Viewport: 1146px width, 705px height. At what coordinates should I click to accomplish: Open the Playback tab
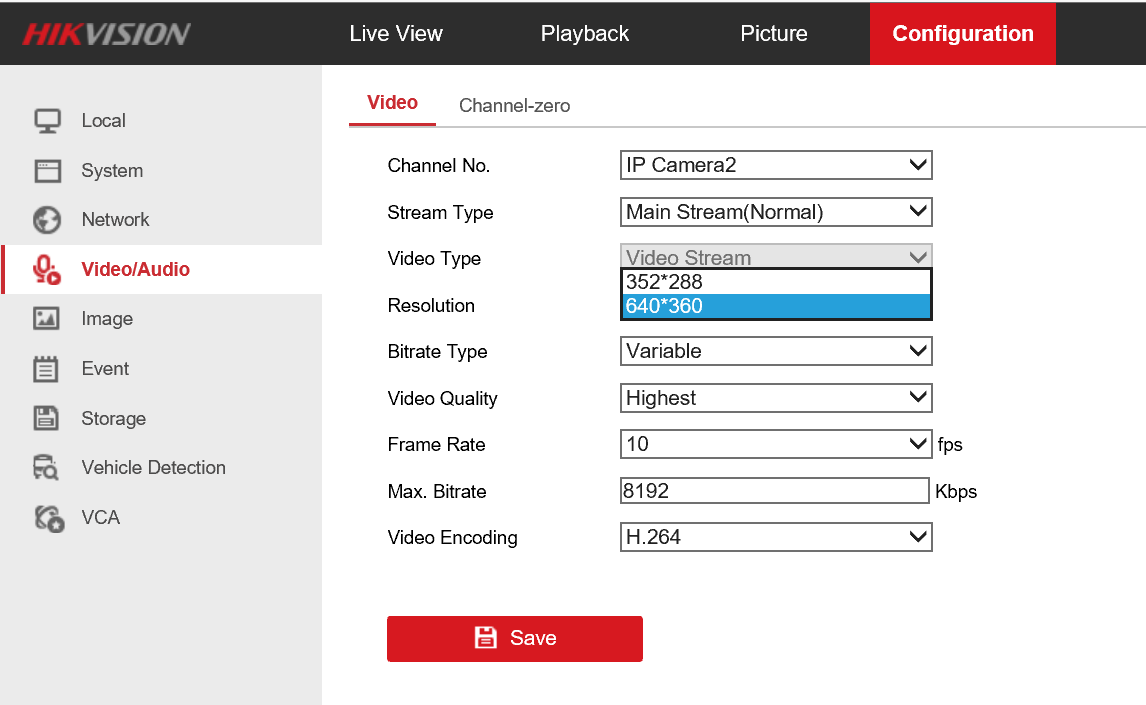[x=585, y=34]
